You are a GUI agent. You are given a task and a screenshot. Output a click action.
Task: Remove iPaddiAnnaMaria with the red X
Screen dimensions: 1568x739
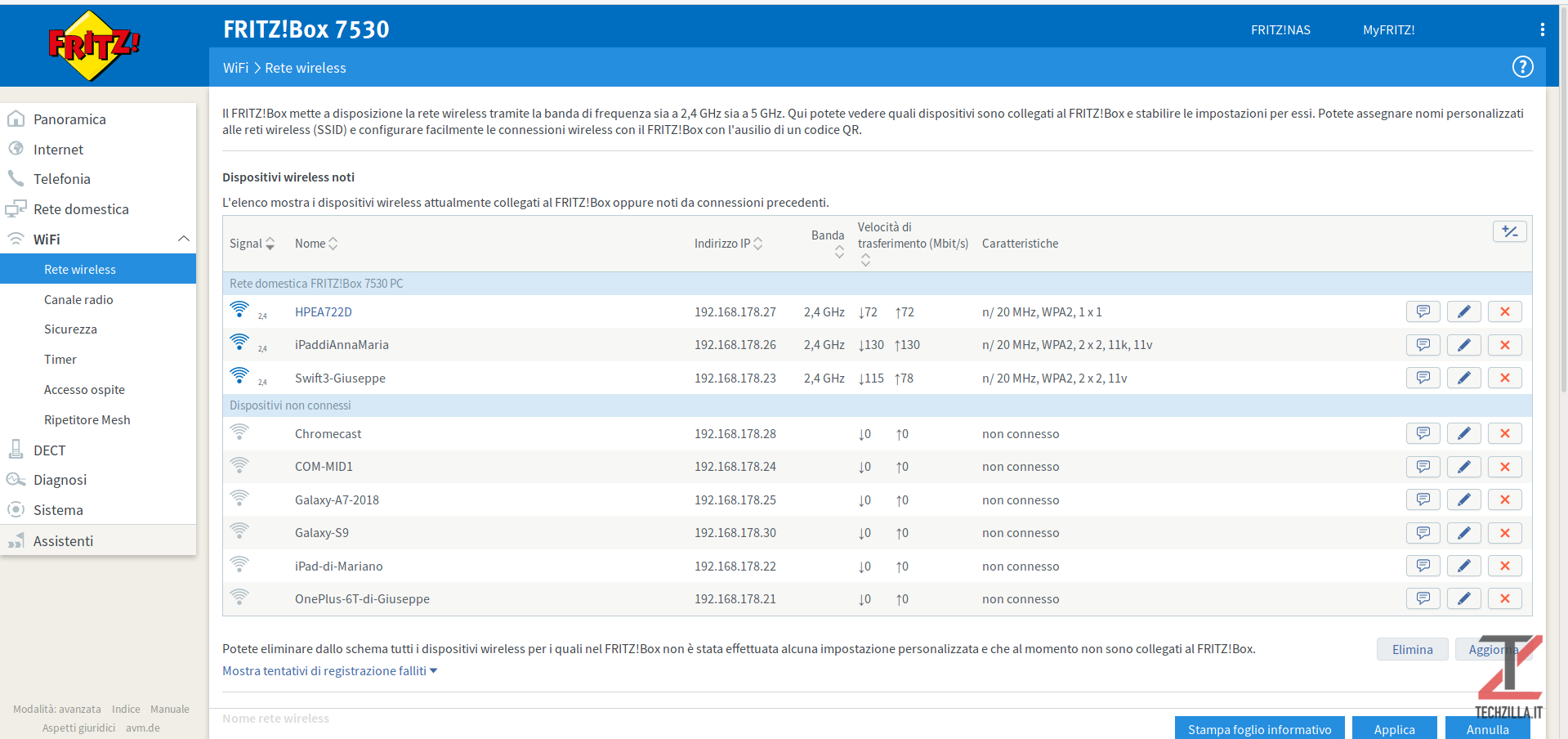coord(1504,345)
